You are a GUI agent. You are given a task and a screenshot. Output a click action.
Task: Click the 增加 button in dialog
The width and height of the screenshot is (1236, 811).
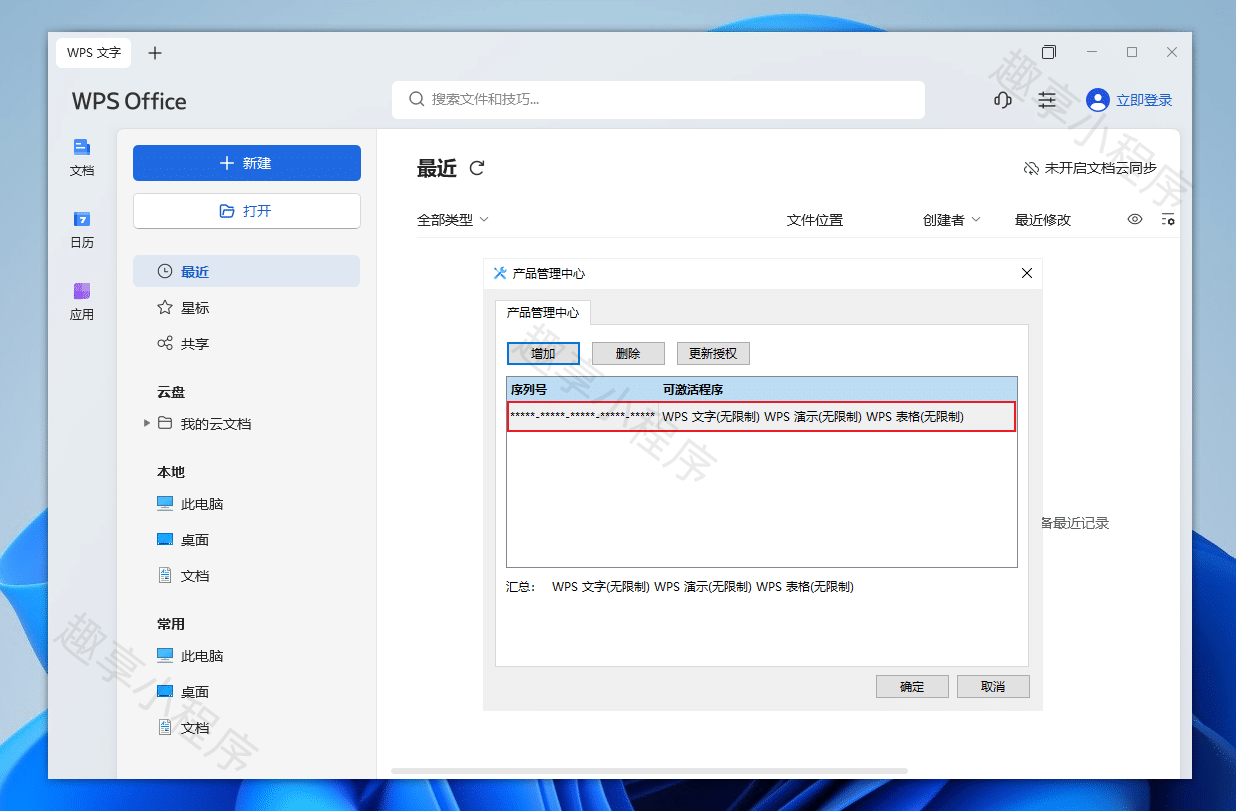click(543, 353)
